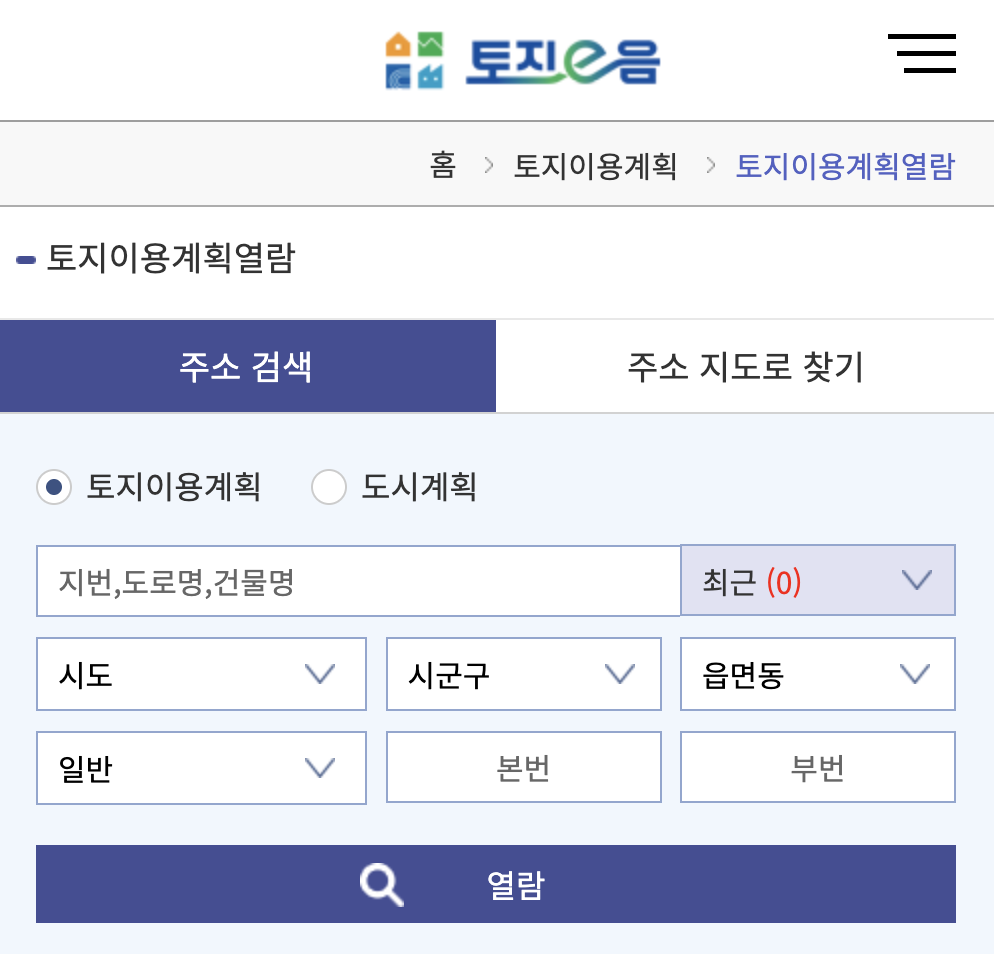Open the 시군구 district dropdown

(523, 674)
